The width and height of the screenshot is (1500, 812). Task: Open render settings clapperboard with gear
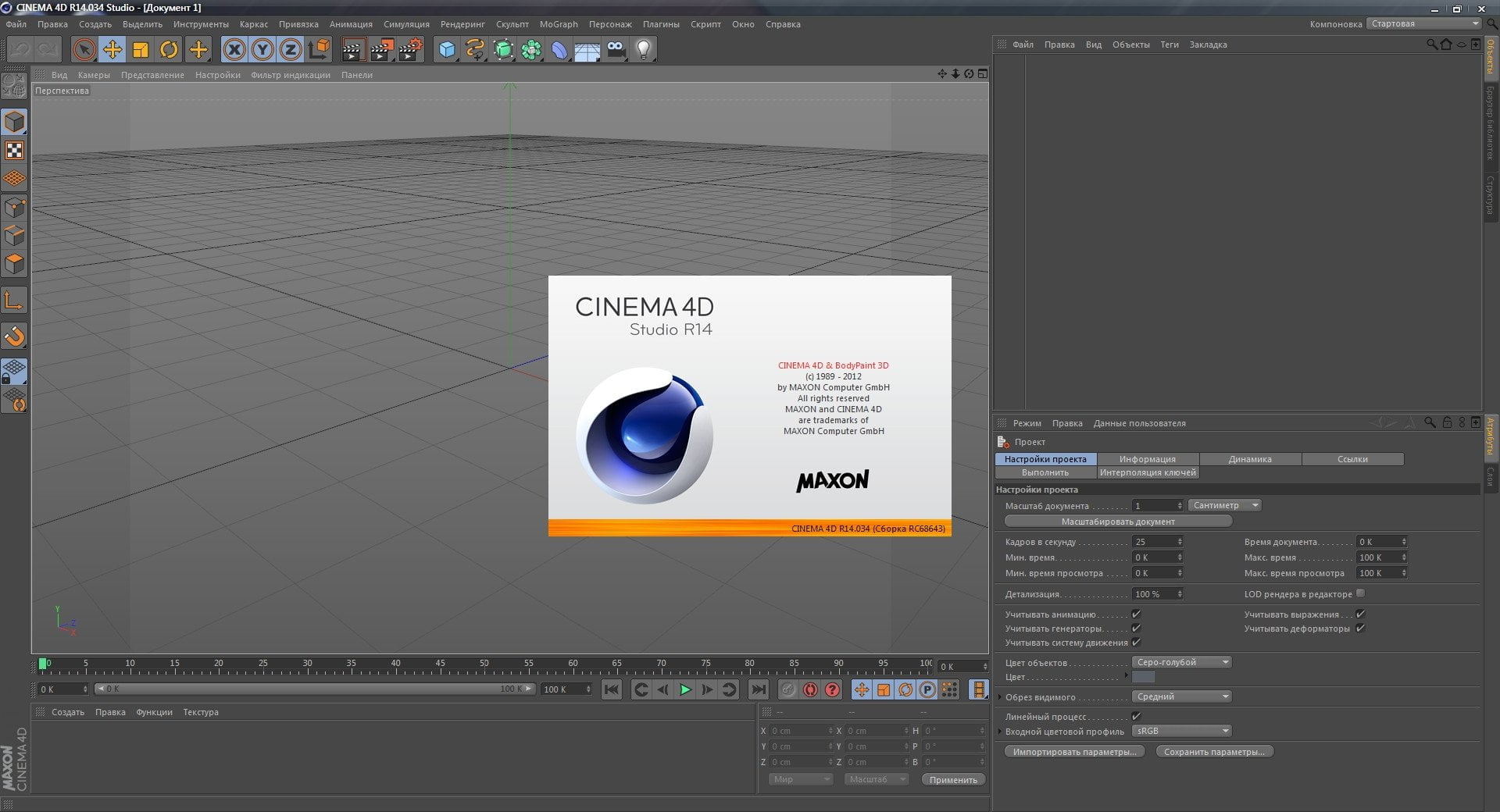click(x=411, y=50)
